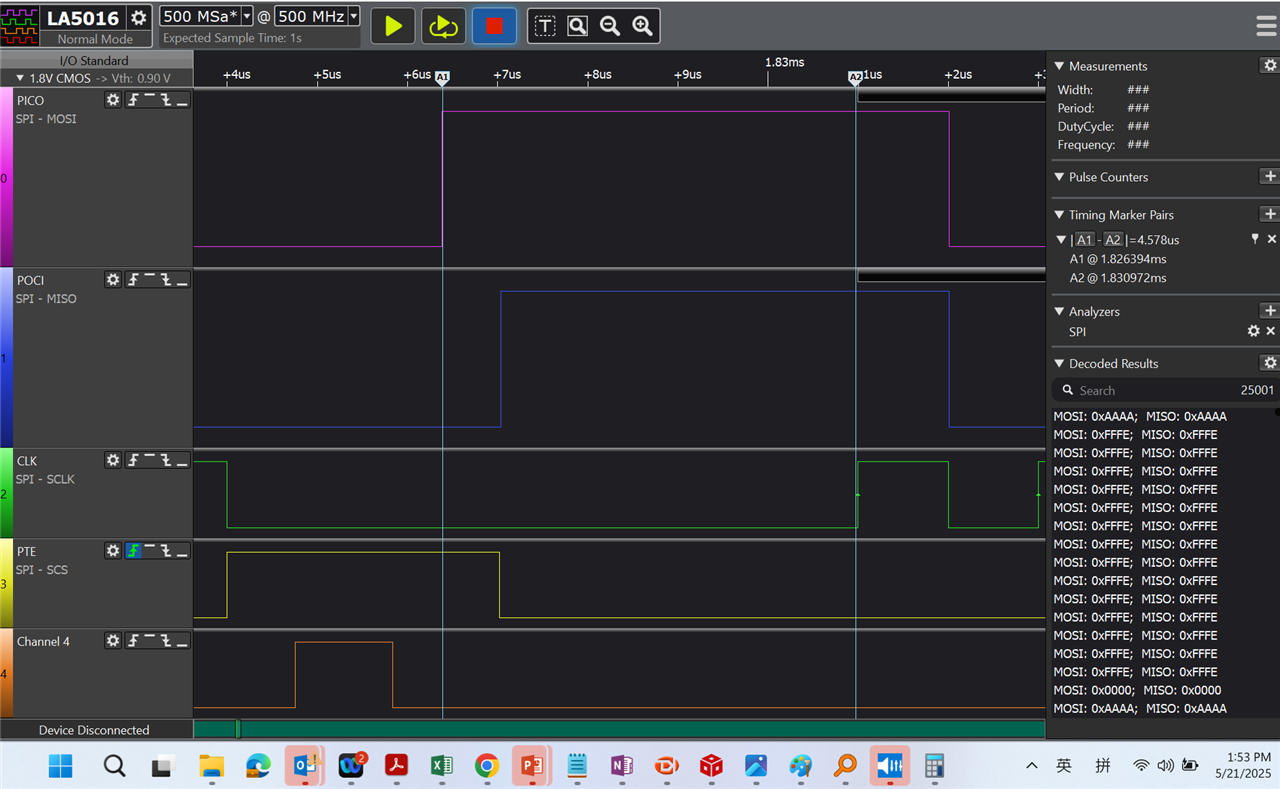
Task: Select PICO magenta channel color strip
Action: [6, 178]
